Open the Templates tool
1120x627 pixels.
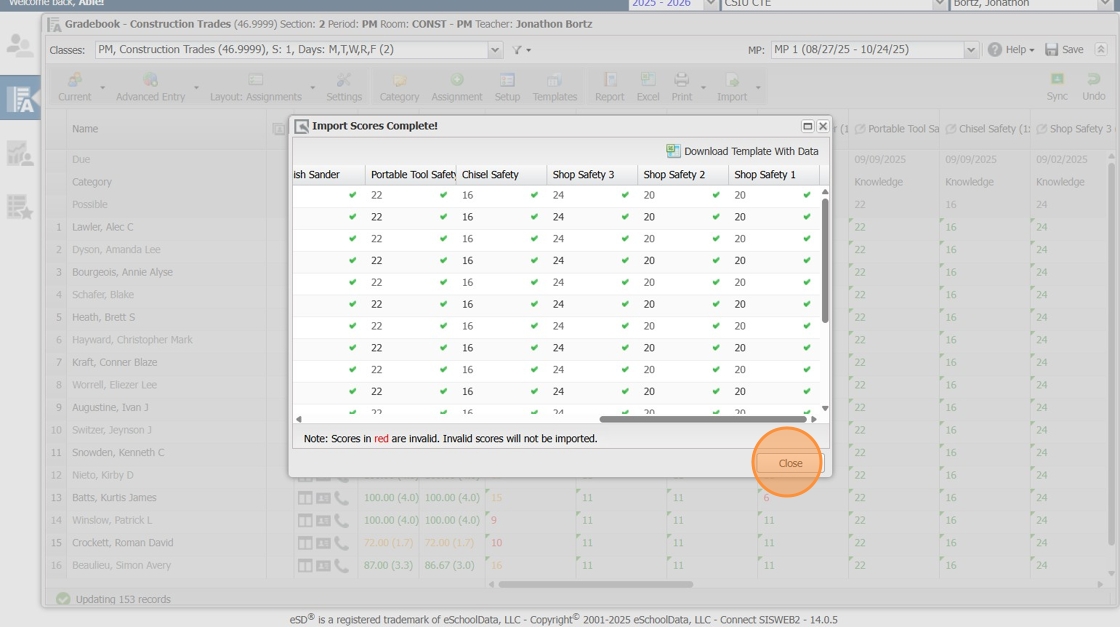point(554,87)
